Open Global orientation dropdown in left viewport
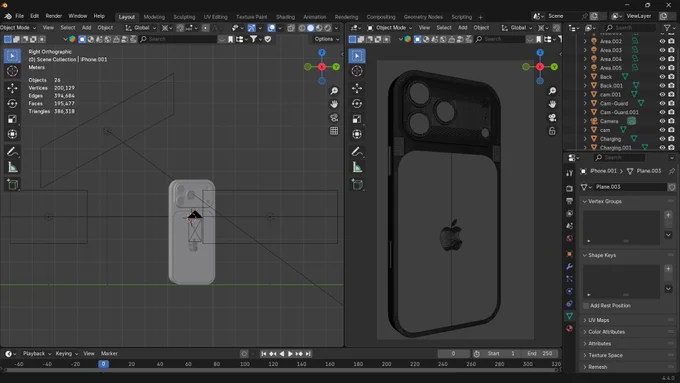 pyautogui.click(x=141, y=28)
